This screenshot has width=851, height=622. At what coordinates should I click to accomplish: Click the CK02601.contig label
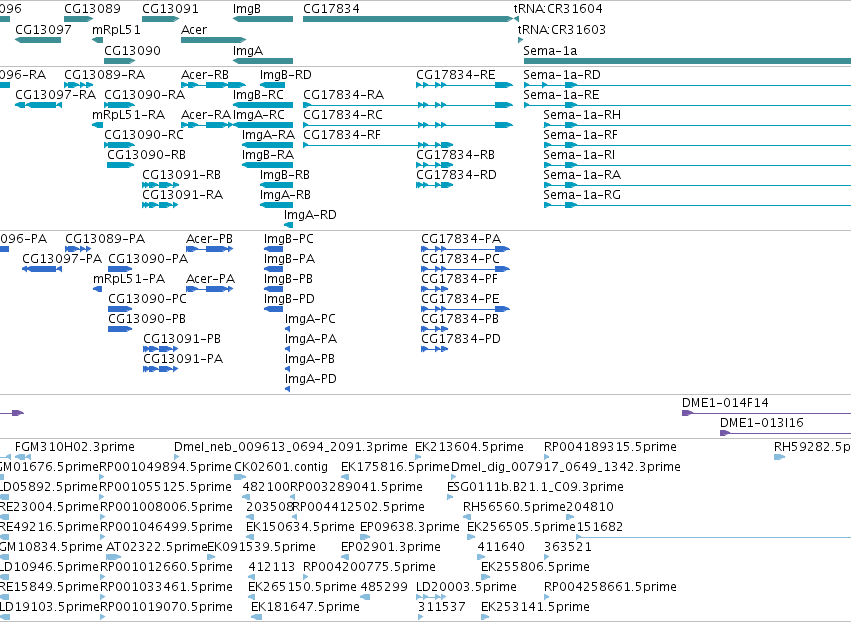coord(281,467)
